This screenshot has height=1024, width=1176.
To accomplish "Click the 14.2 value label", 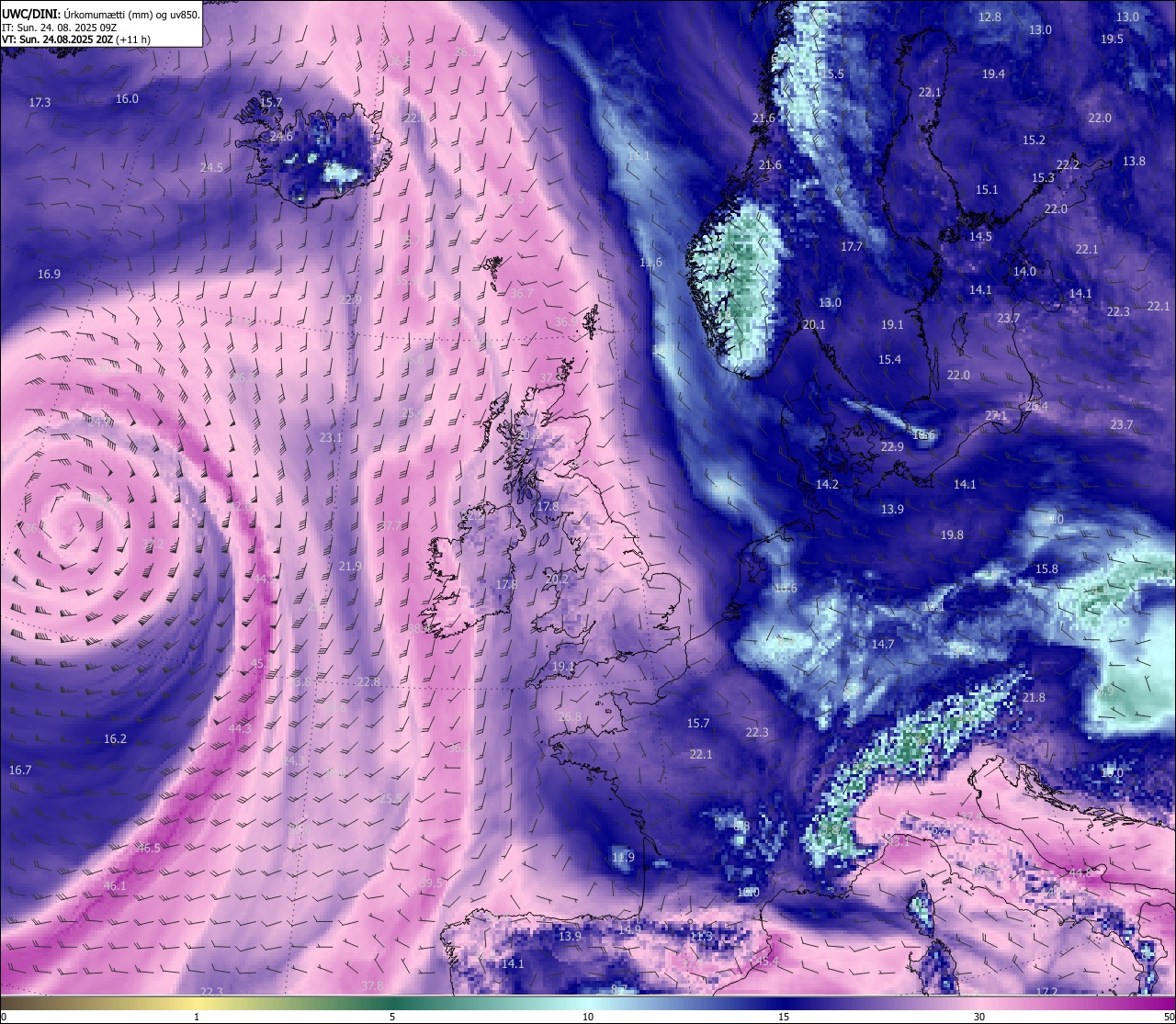I will point(827,485).
